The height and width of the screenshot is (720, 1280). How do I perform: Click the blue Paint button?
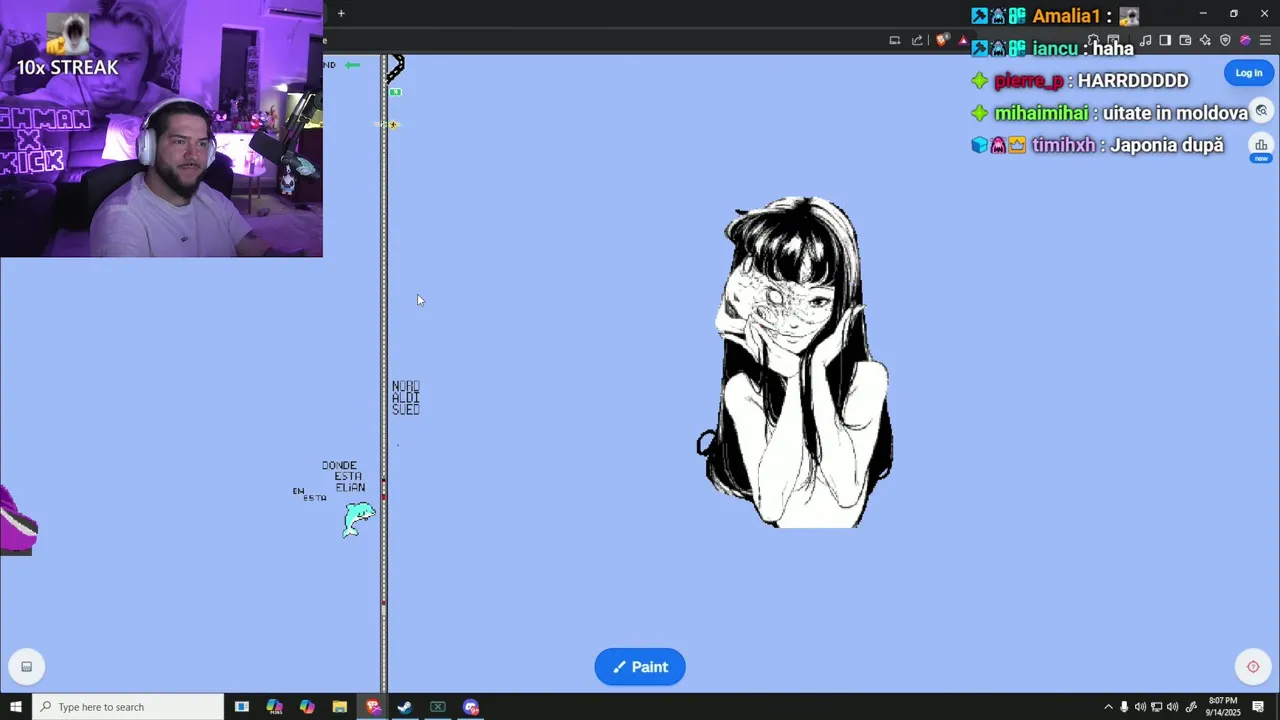(640, 667)
